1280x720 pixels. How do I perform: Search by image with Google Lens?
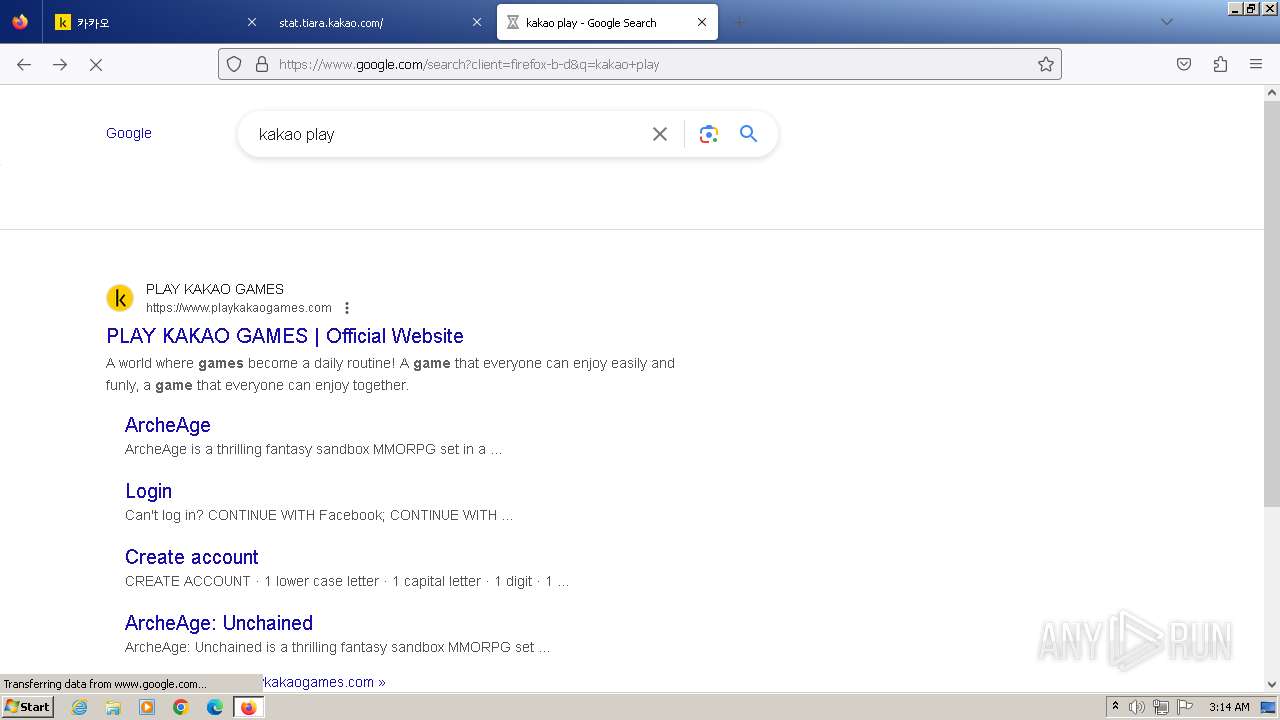point(709,134)
